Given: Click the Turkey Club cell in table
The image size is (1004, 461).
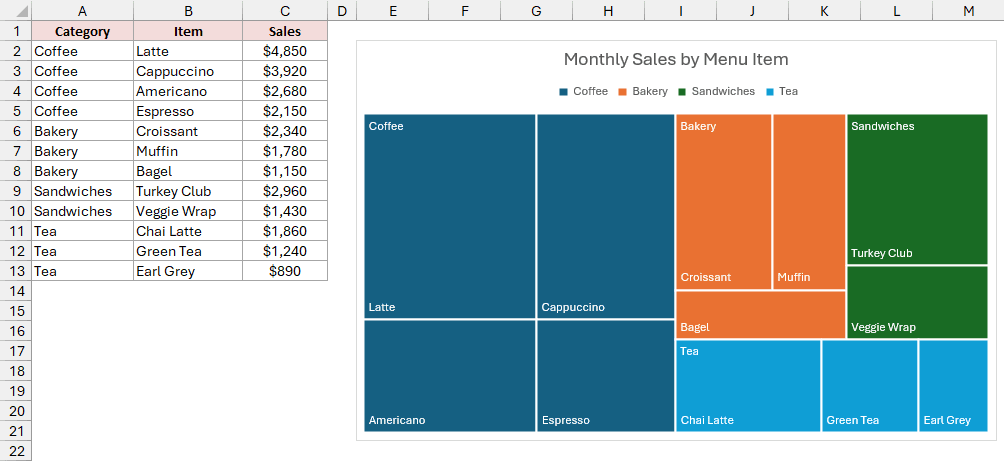Looking at the screenshot, I should point(188,191).
